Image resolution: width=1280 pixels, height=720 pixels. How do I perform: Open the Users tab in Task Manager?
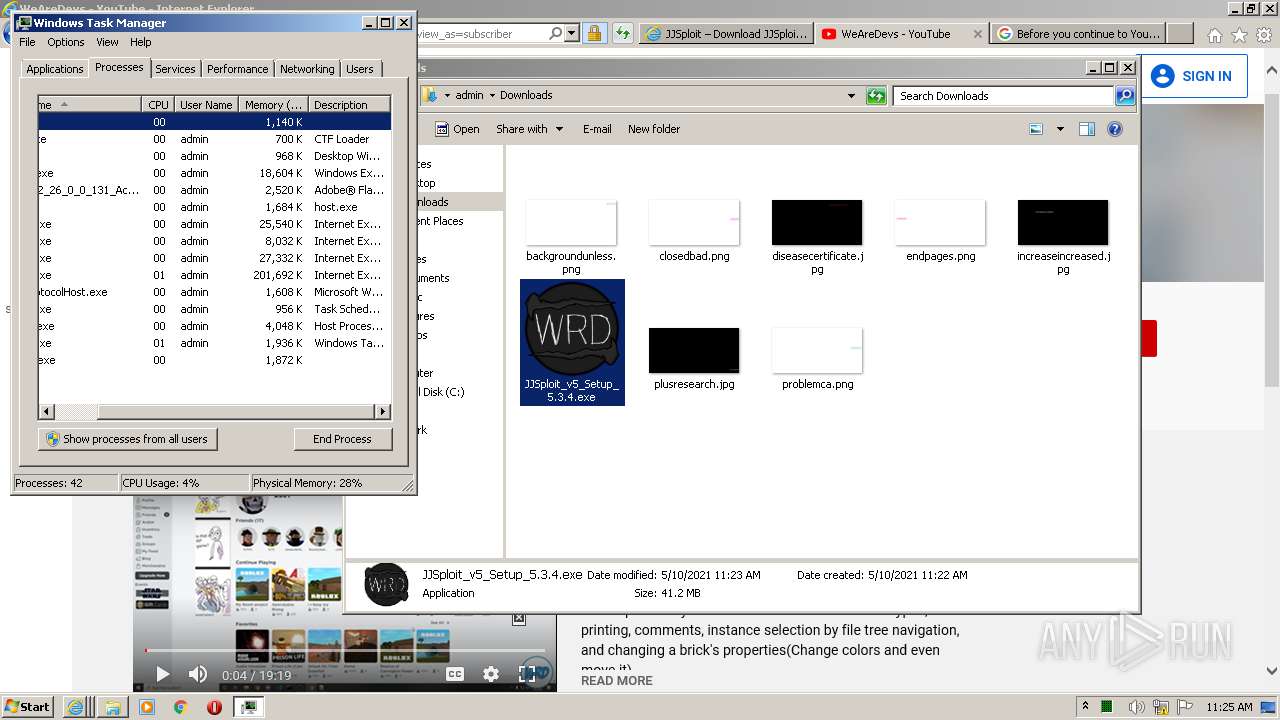tap(360, 69)
